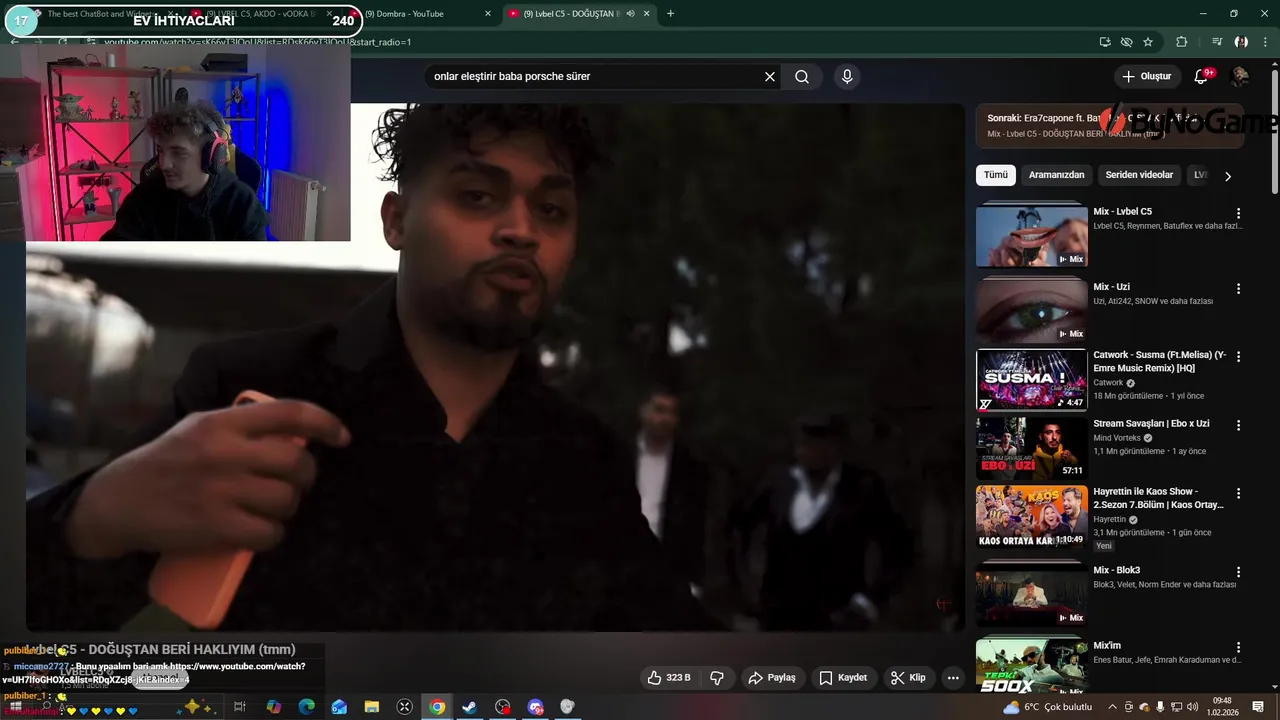Click the Chrome taskbar icon
Screen dimensions: 1280x720
pos(437,707)
